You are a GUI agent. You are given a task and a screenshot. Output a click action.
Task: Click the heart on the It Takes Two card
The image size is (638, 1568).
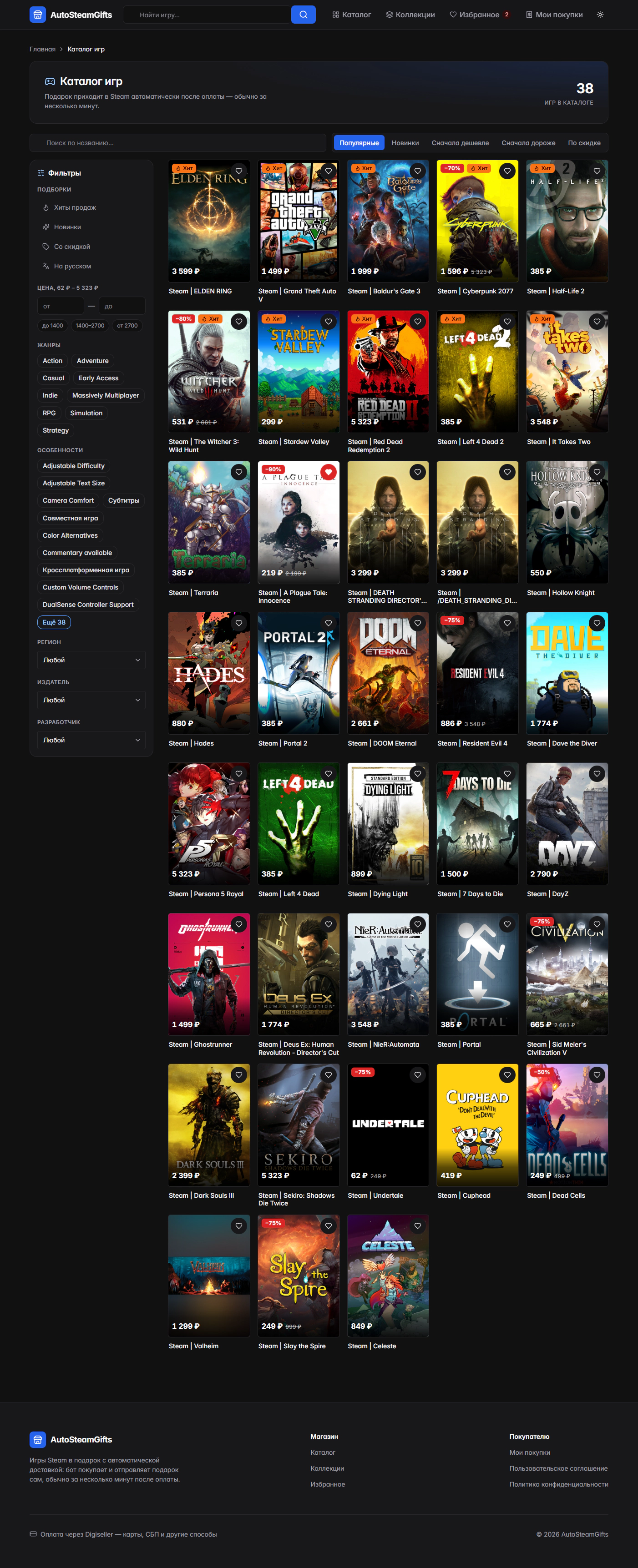pyautogui.click(x=597, y=322)
